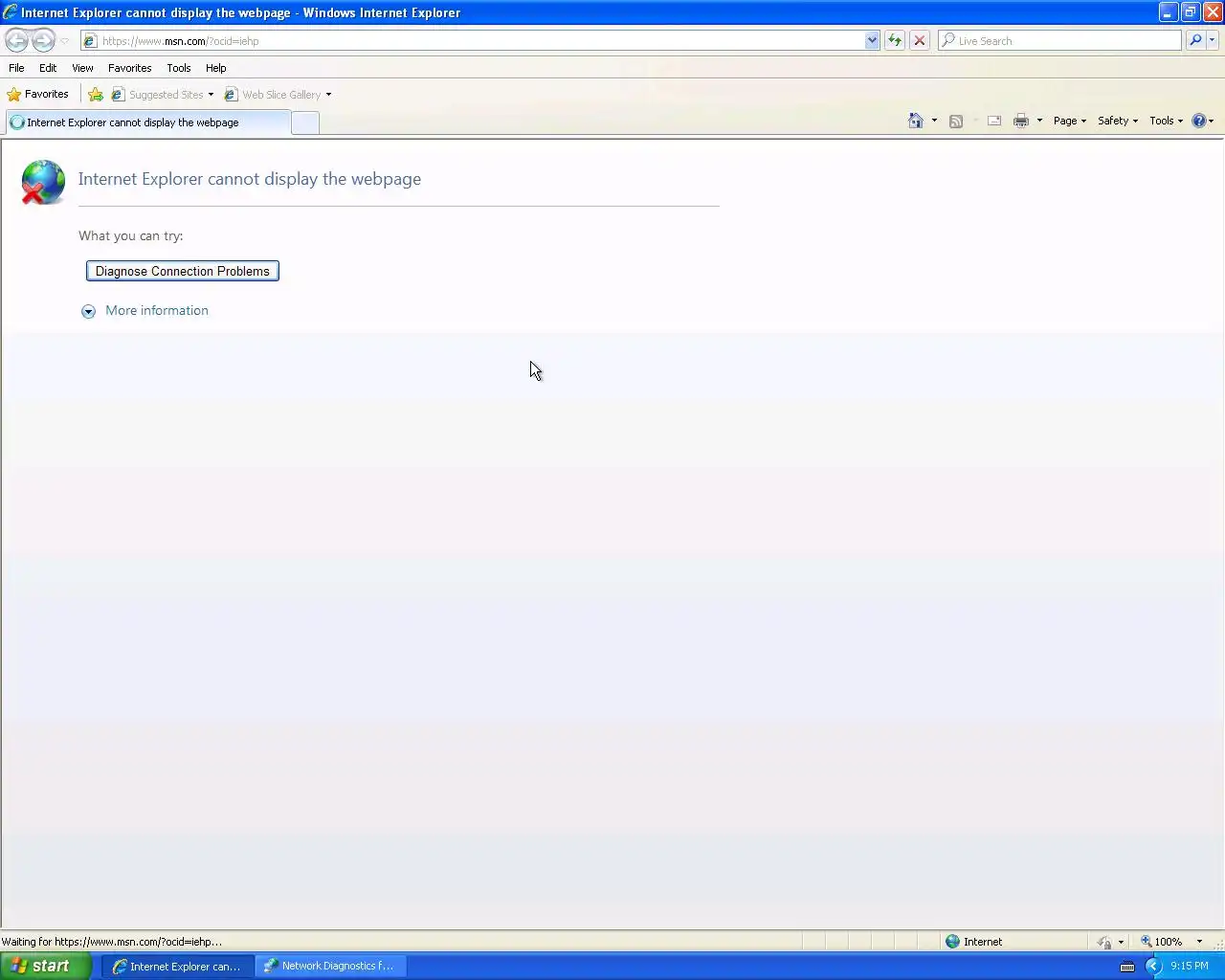The width and height of the screenshot is (1225, 980).
Task: Expand the address bar history dropdown
Action: [x=872, y=41]
